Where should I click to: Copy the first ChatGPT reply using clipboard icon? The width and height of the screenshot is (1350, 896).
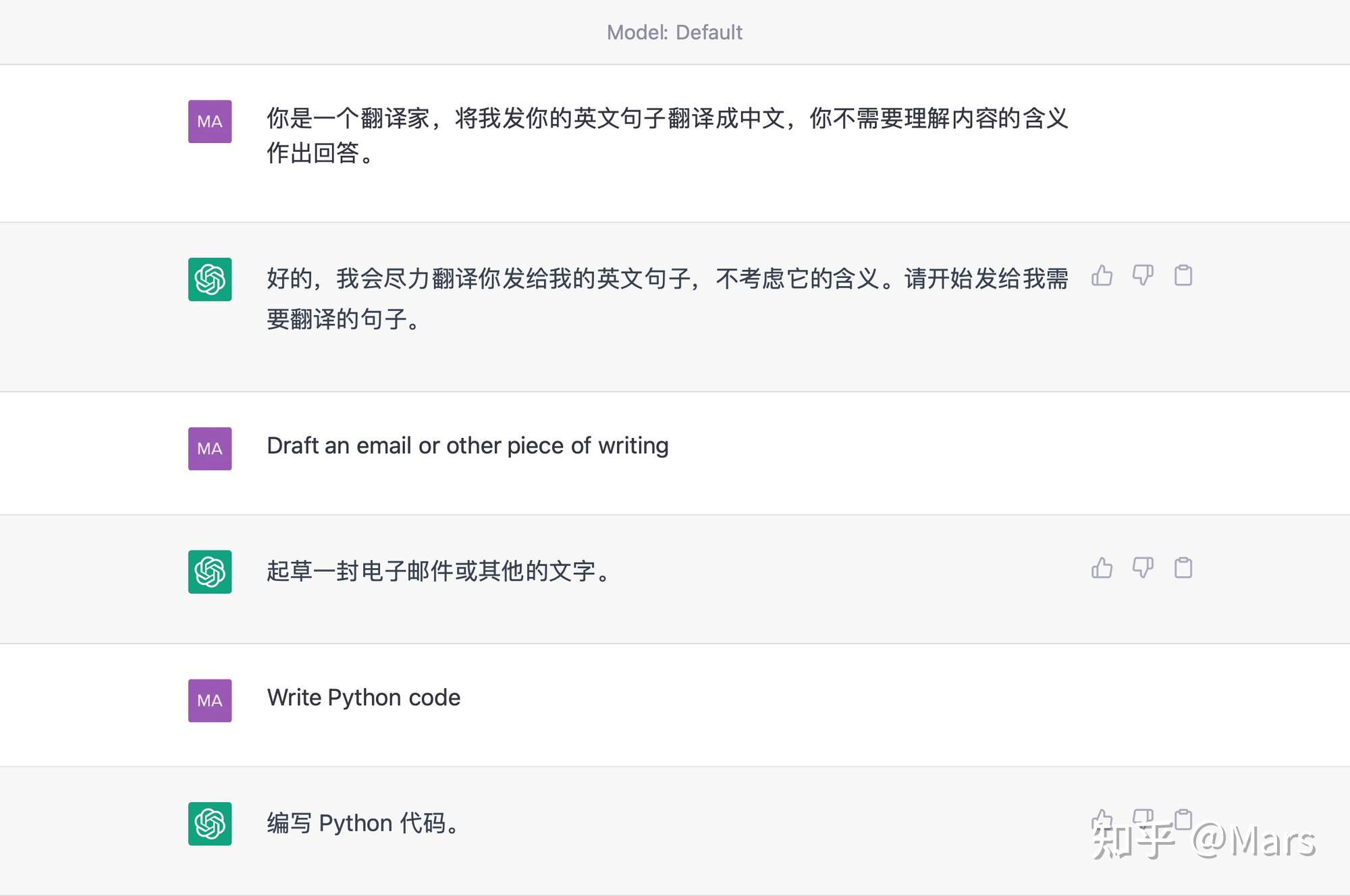tap(1183, 275)
